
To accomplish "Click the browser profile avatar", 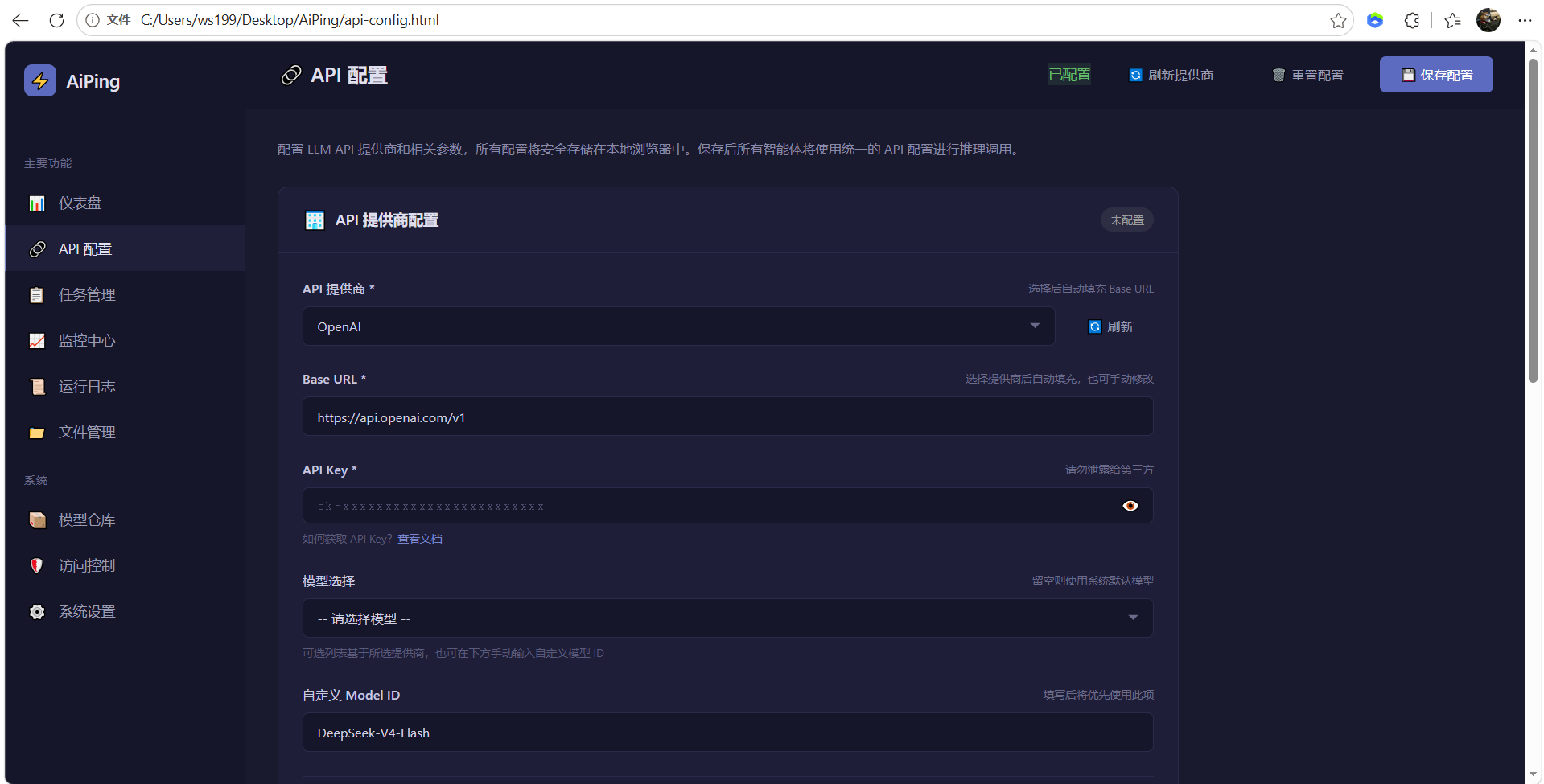I will pyautogui.click(x=1488, y=20).
